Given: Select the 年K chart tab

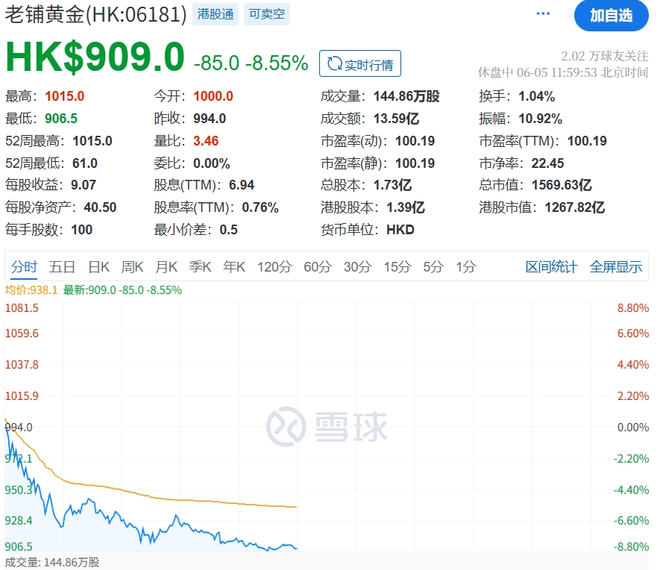Looking at the screenshot, I should [x=234, y=266].
